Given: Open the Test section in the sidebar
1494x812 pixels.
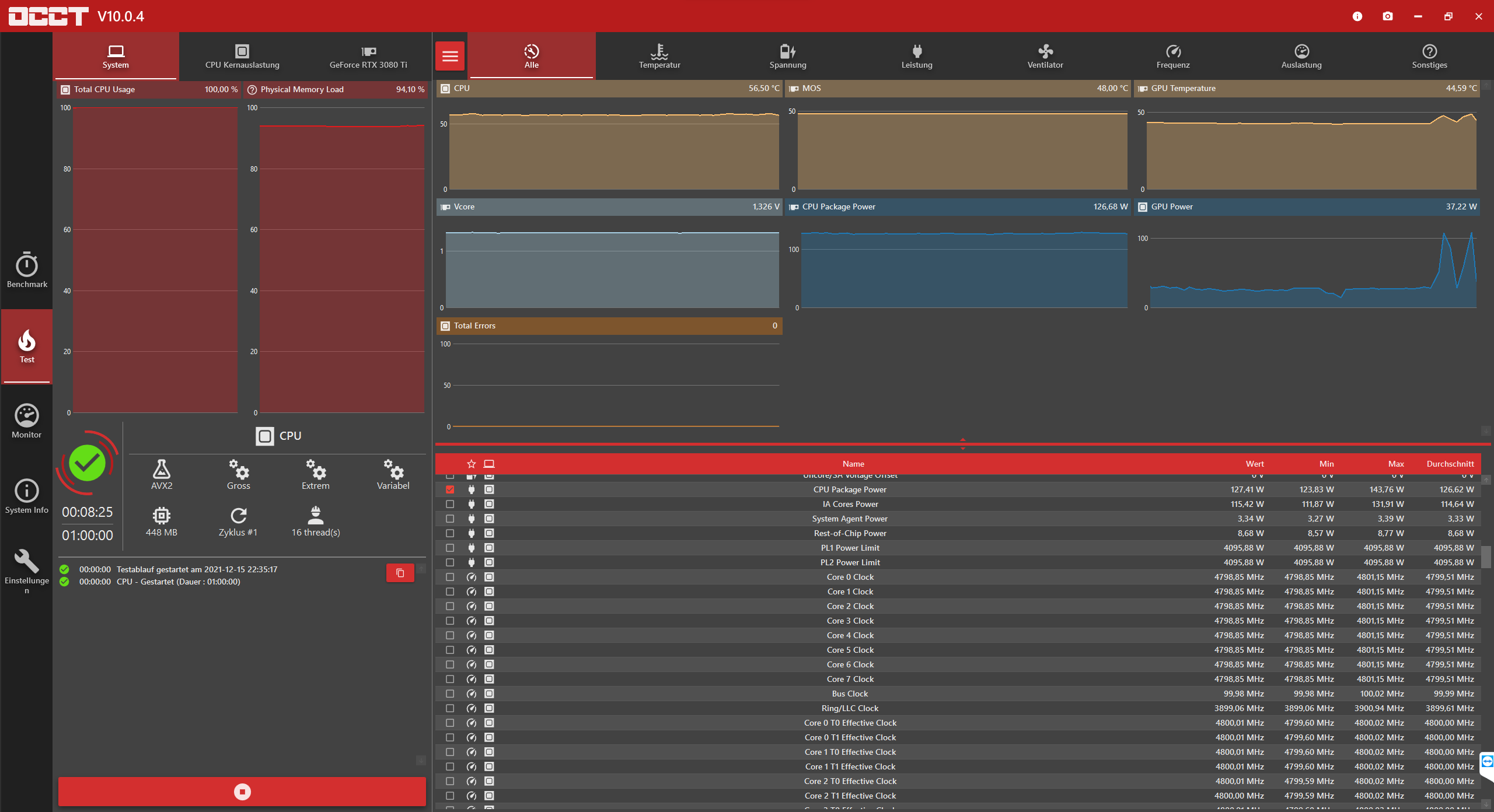Looking at the screenshot, I should [27, 345].
